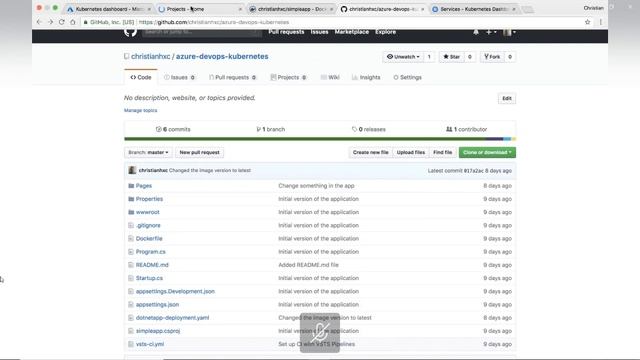This screenshot has height=360, width=640.
Task: Focus the GitHub search field
Action: pos(202,32)
